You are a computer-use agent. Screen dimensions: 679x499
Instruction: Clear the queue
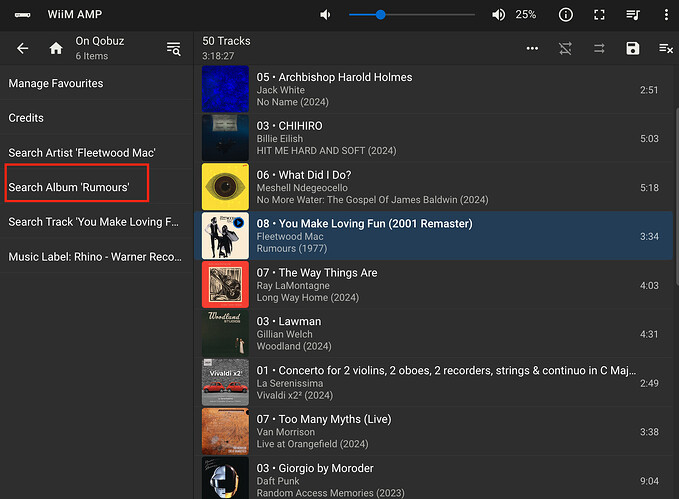[x=666, y=49]
